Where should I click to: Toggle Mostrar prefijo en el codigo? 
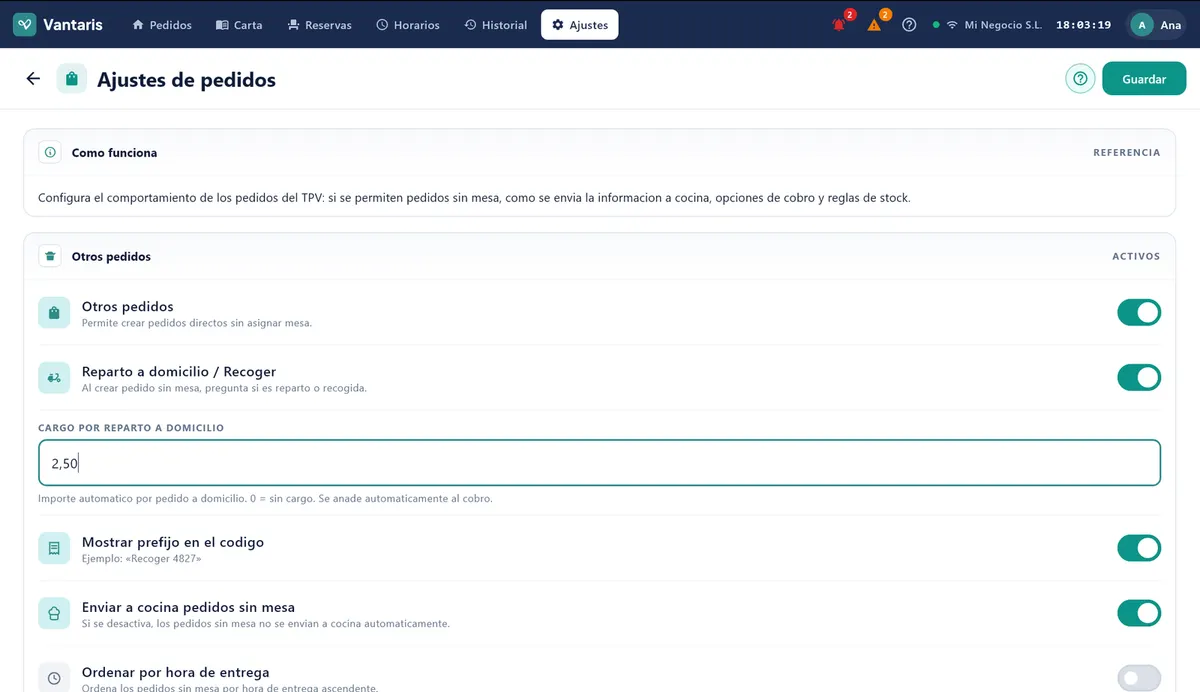coord(1139,548)
